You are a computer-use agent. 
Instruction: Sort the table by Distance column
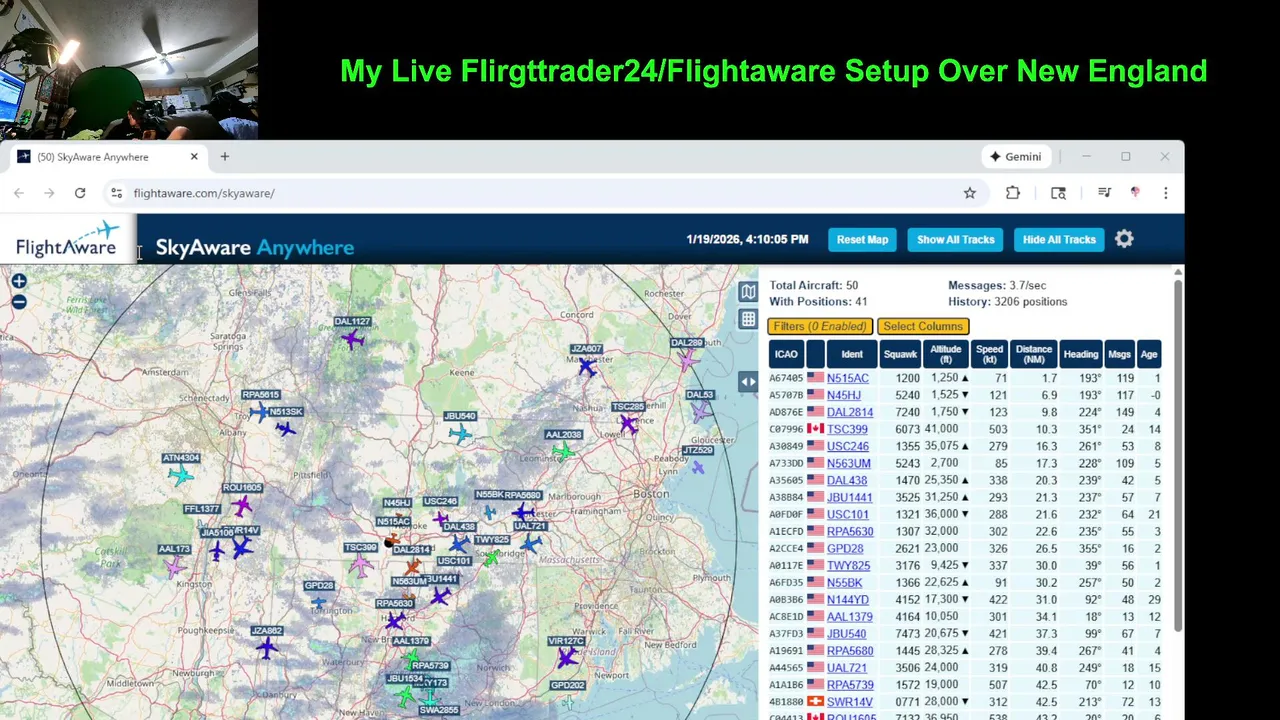pyautogui.click(x=1034, y=354)
